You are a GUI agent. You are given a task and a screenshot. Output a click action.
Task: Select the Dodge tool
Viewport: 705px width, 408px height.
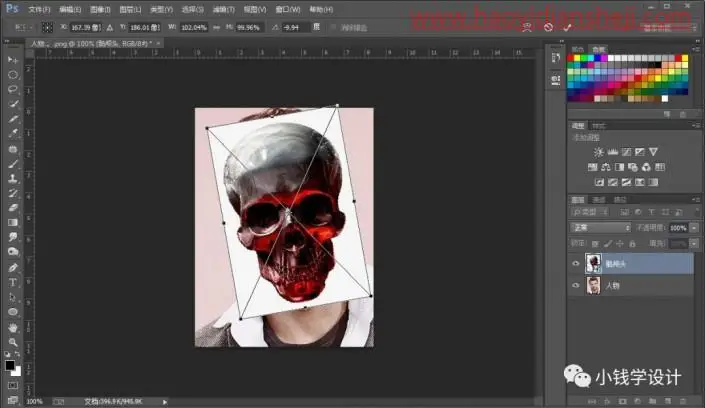pyautogui.click(x=13, y=251)
